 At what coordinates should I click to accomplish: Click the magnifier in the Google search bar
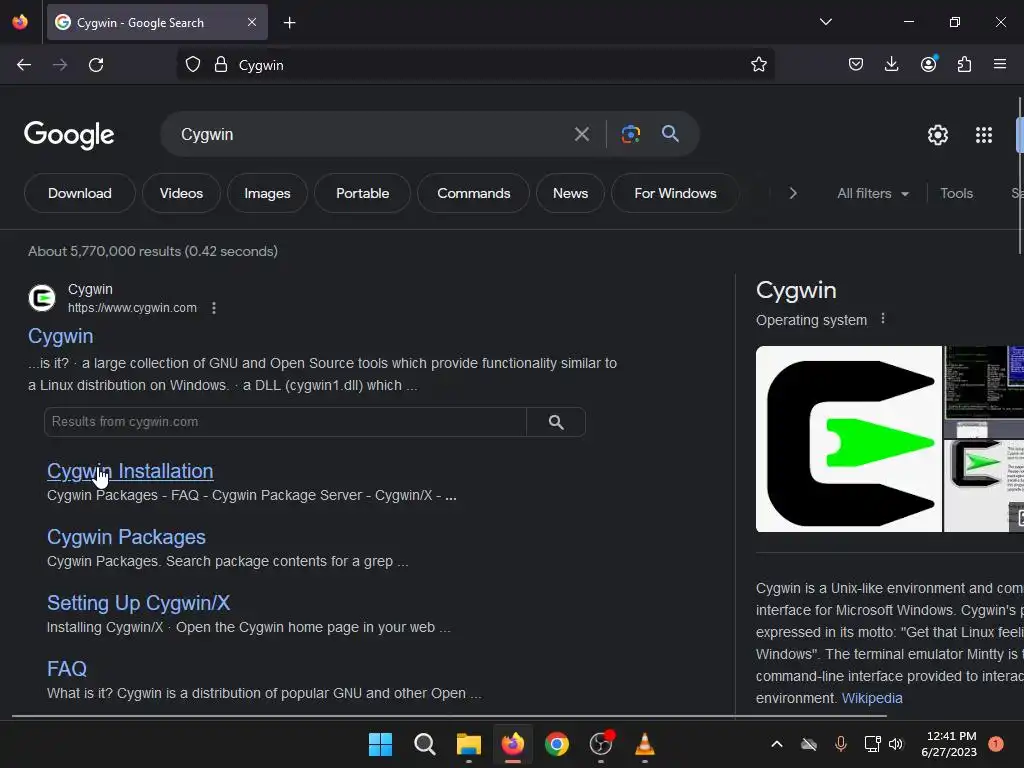[670, 134]
